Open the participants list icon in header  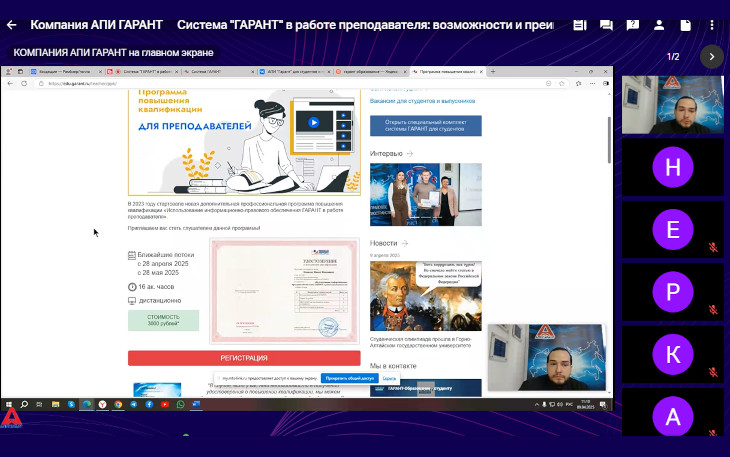pyautogui.click(x=659, y=25)
